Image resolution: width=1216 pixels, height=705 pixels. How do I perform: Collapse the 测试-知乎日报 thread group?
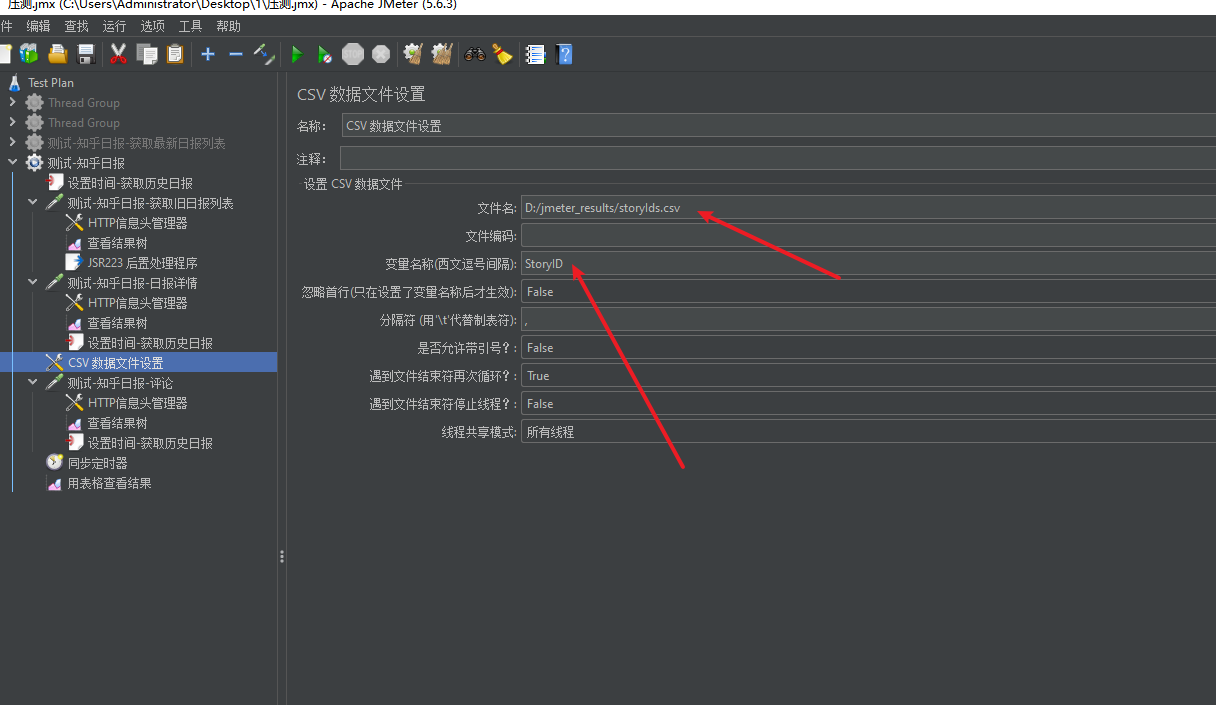[12, 162]
